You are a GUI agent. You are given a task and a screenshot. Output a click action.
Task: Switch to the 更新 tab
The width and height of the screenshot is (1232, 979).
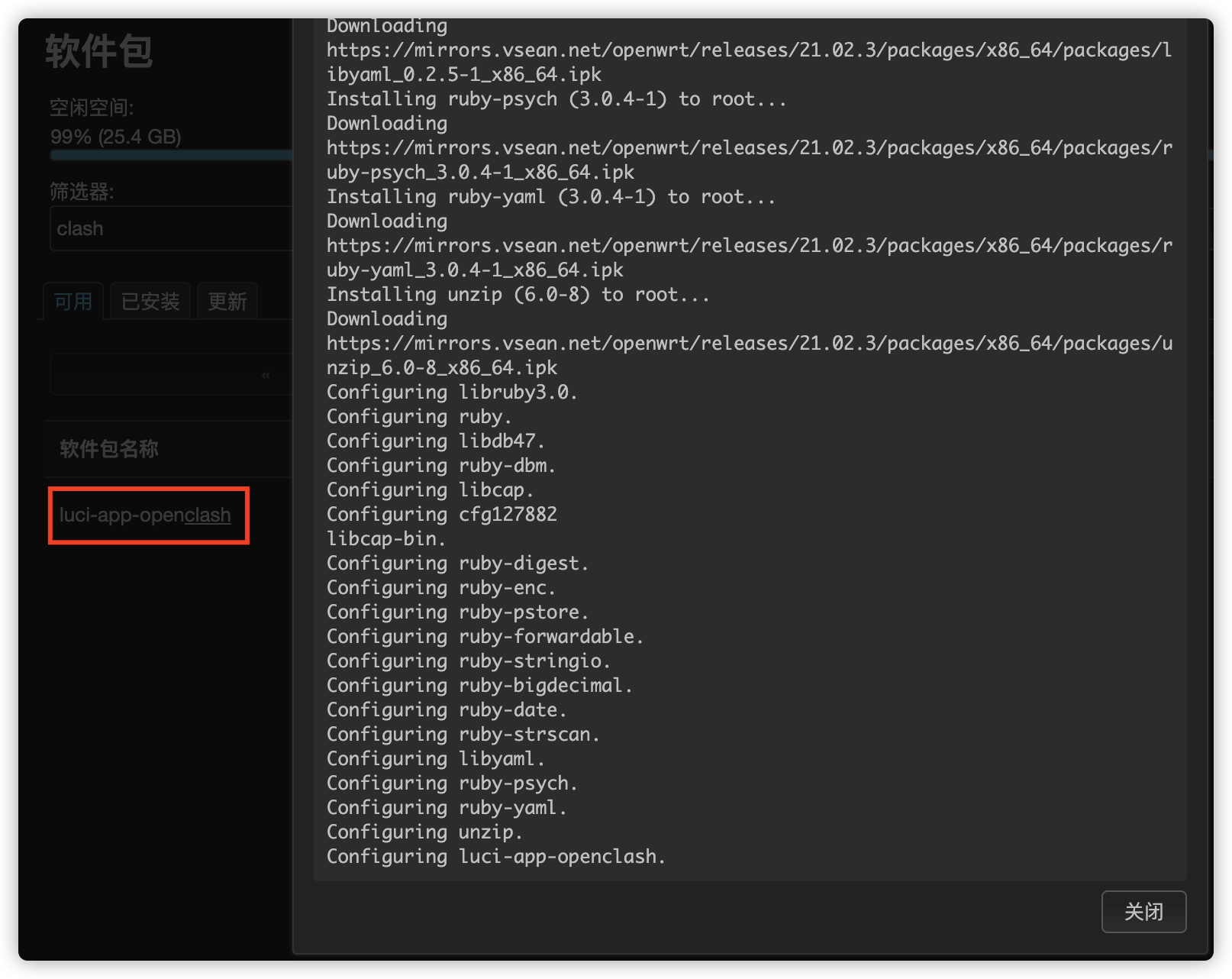coord(227,302)
